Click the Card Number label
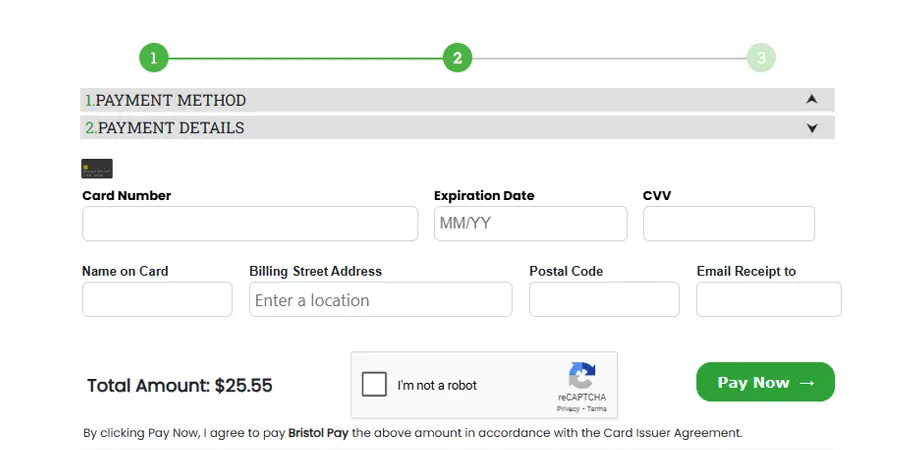 click(x=127, y=196)
